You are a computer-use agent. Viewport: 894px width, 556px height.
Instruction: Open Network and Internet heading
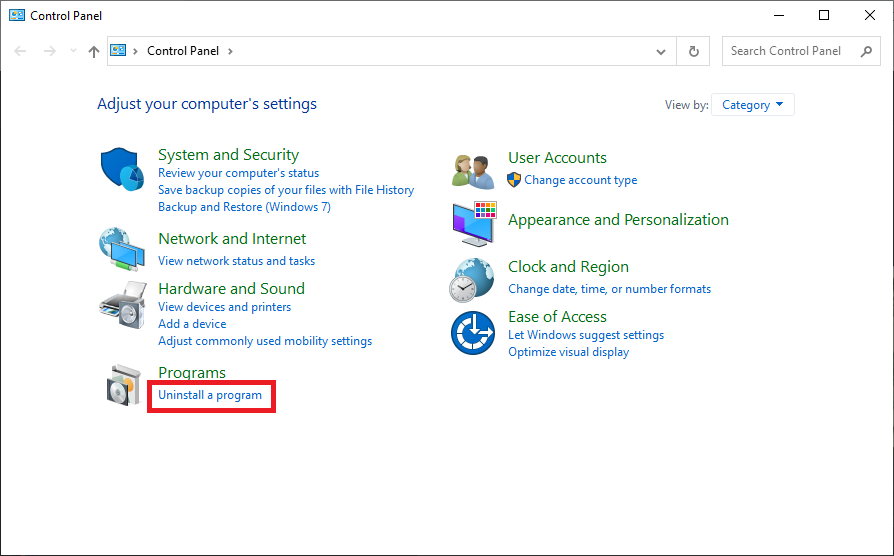point(232,239)
